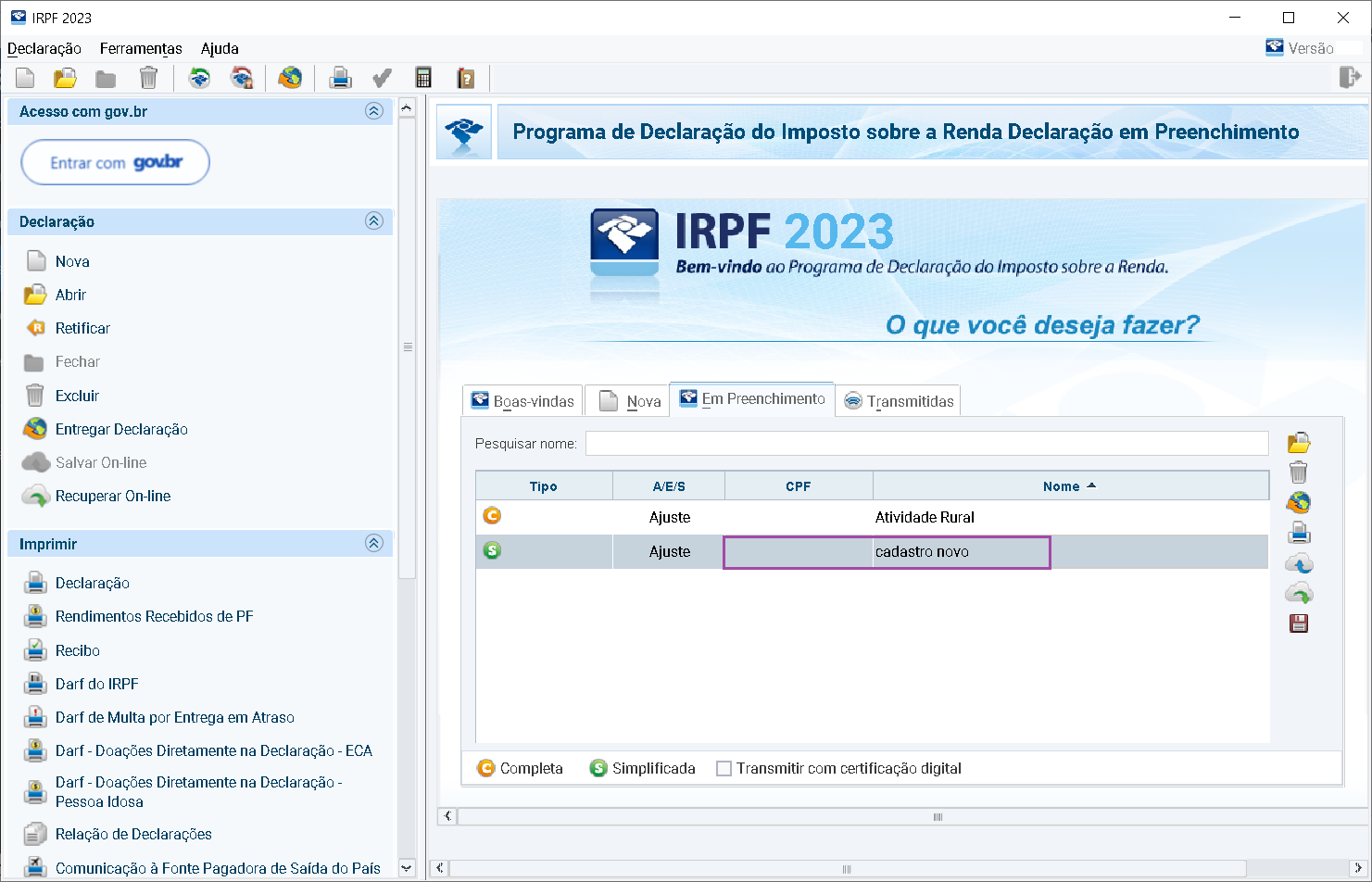Screen dimensions: 1372x882
Task: Collapse the Imprimir sidebar panel
Action: point(374,543)
